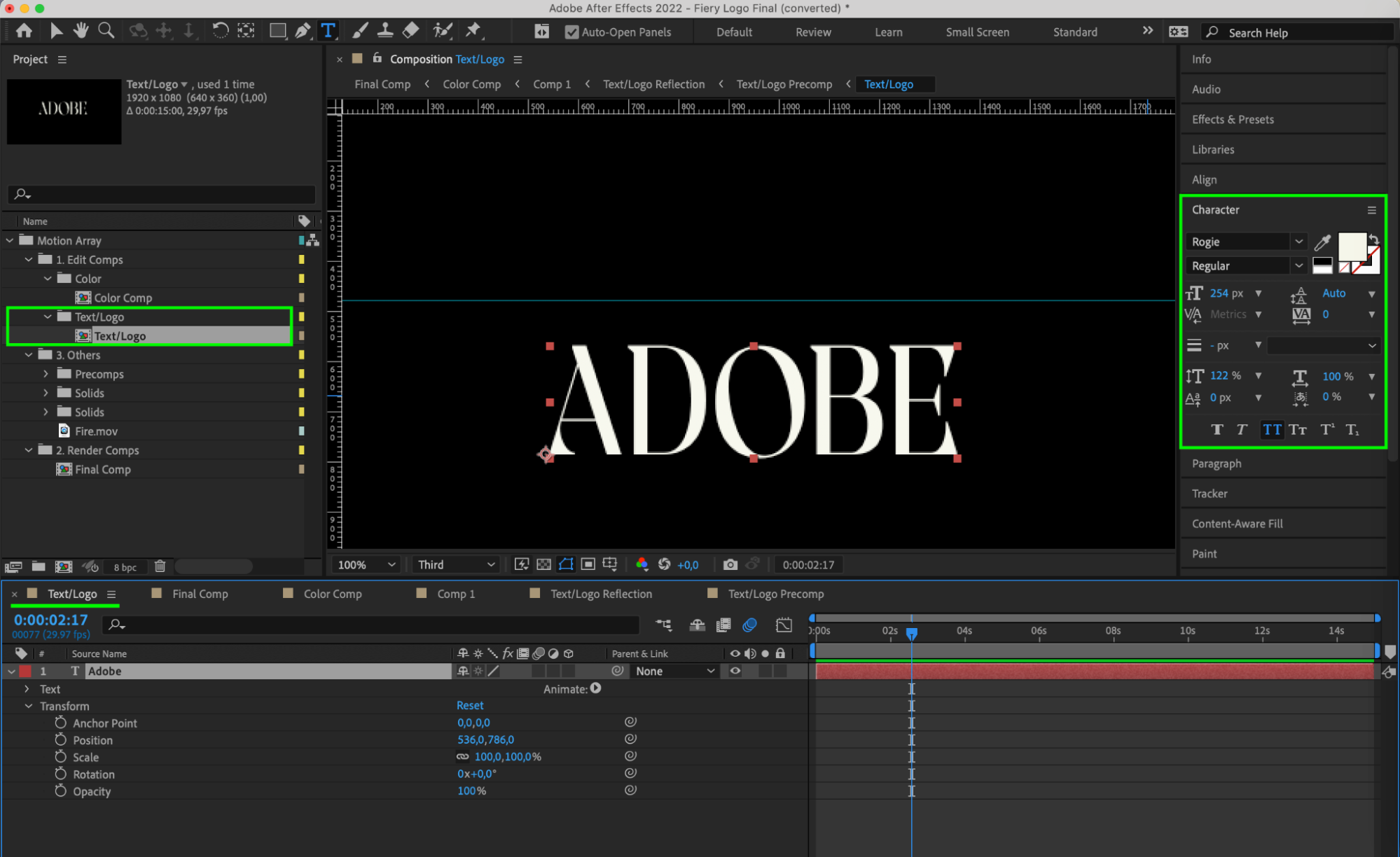Viewport: 1400px width, 857px height.
Task: Select the Roto Brush tool
Action: tap(442, 31)
